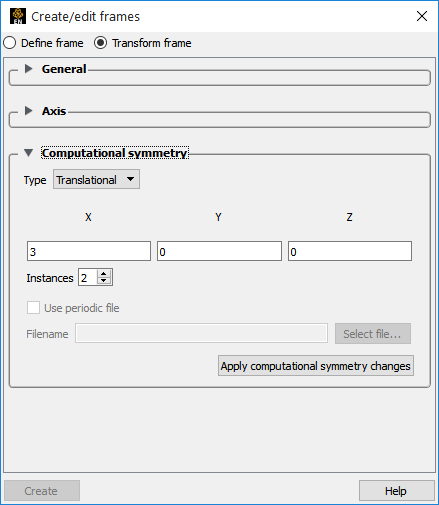Select the Transform frame radio button

click(x=100, y=43)
